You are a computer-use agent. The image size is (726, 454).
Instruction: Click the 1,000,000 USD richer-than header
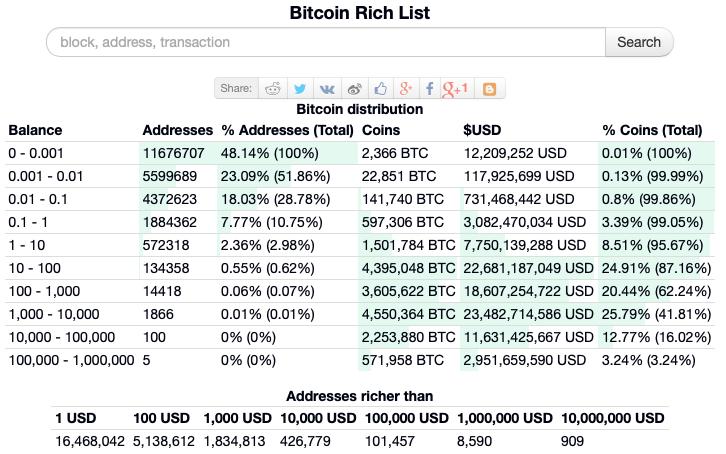click(x=504, y=418)
